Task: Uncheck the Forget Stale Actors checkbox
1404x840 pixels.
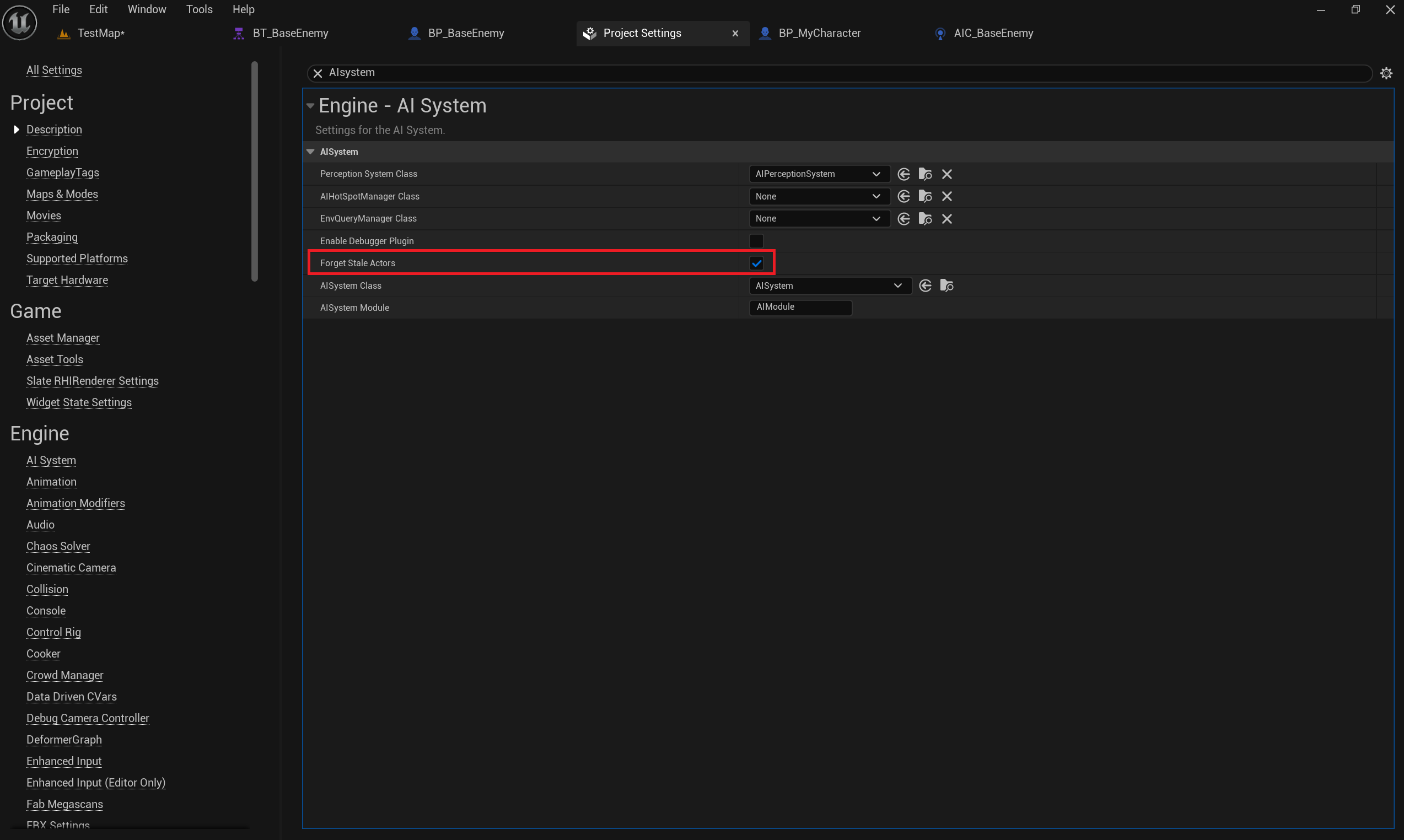Action: coord(756,263)
